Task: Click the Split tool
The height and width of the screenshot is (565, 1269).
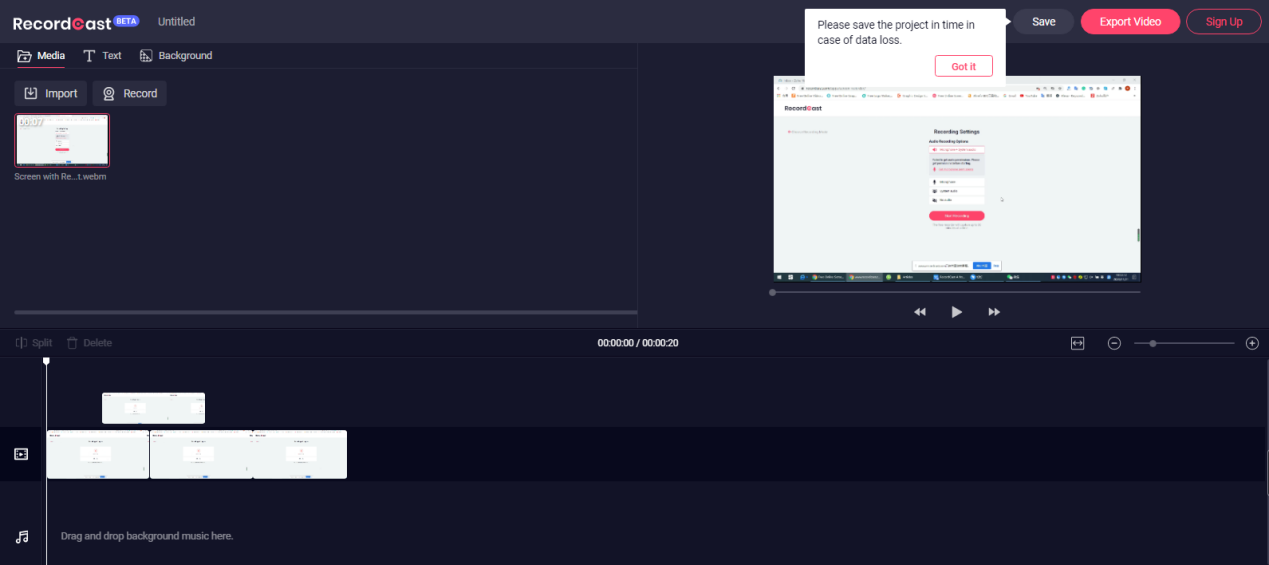Action: (x=34, y=343)
